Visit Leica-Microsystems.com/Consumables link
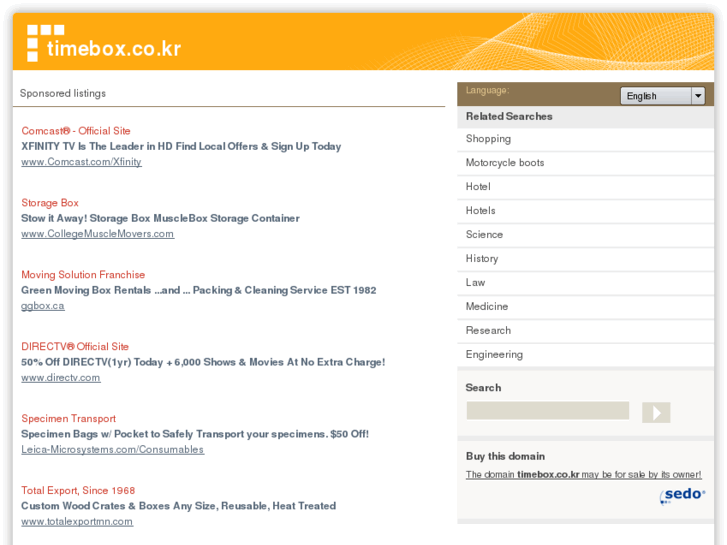Viewport: 727px width, 545px height. (x=112, y=449)
